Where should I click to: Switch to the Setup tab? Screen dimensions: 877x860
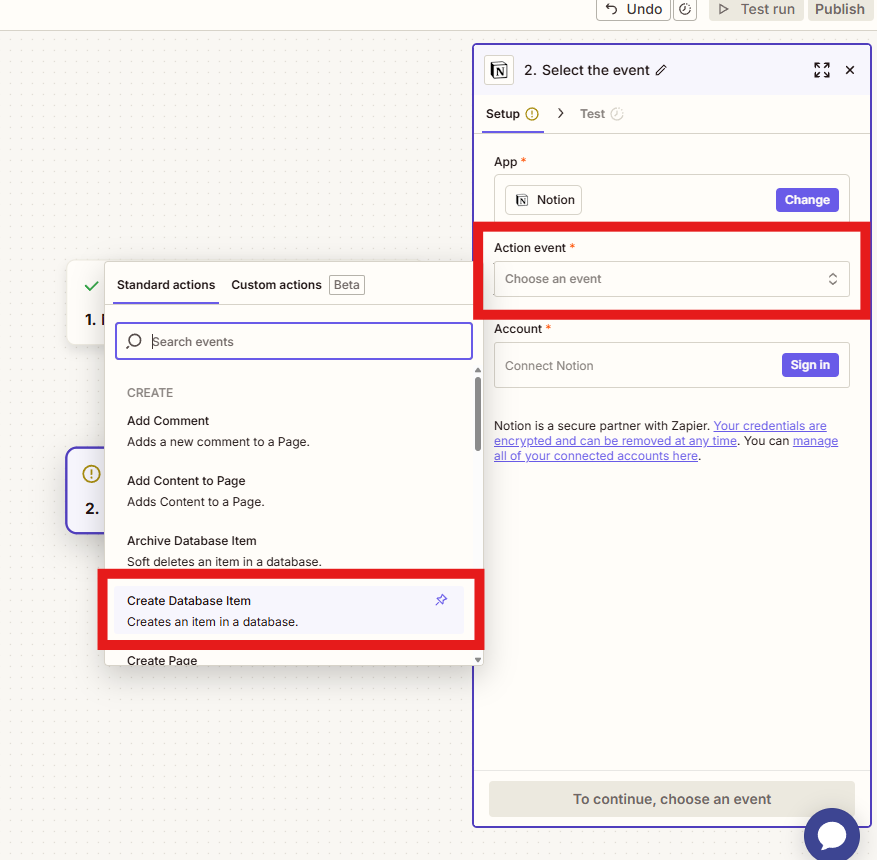512,114
